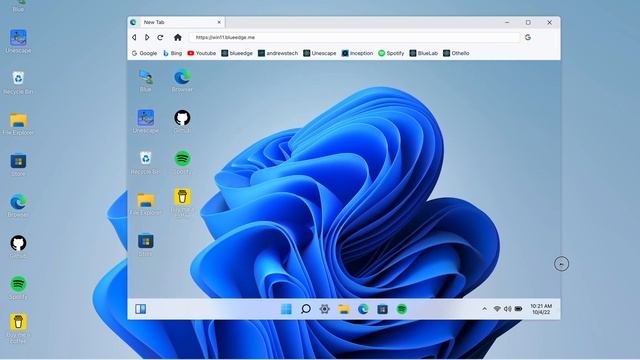Focus the address bar showing win11.blueedge.me
Viewport: 640px width, 360px height.
[354, 37]
